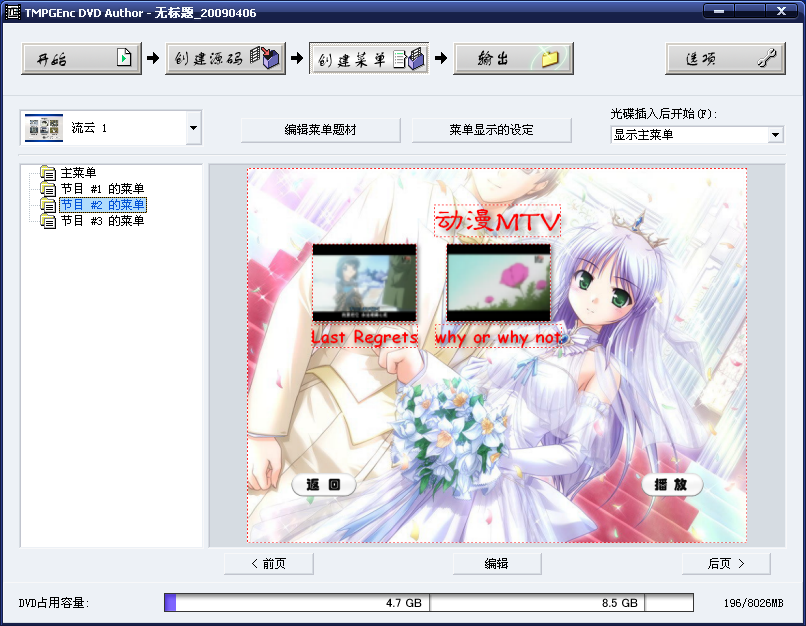
Task: Select the 动漫MTV title text
Action: pos(497,221)
